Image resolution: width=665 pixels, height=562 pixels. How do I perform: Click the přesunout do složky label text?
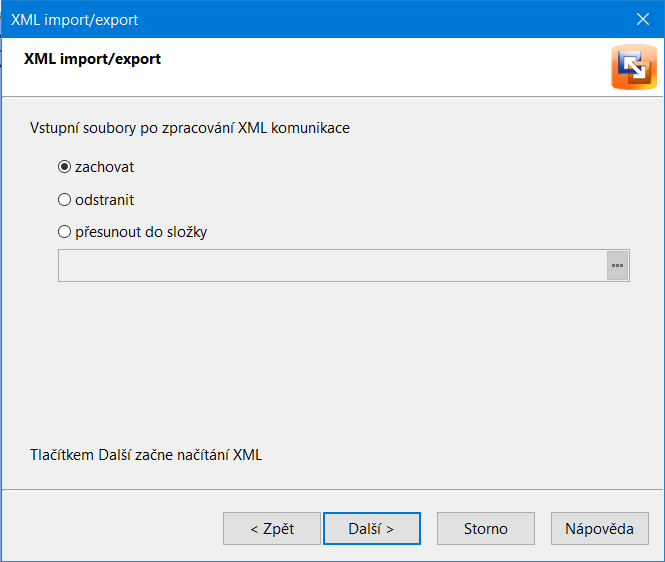(141, 232)
